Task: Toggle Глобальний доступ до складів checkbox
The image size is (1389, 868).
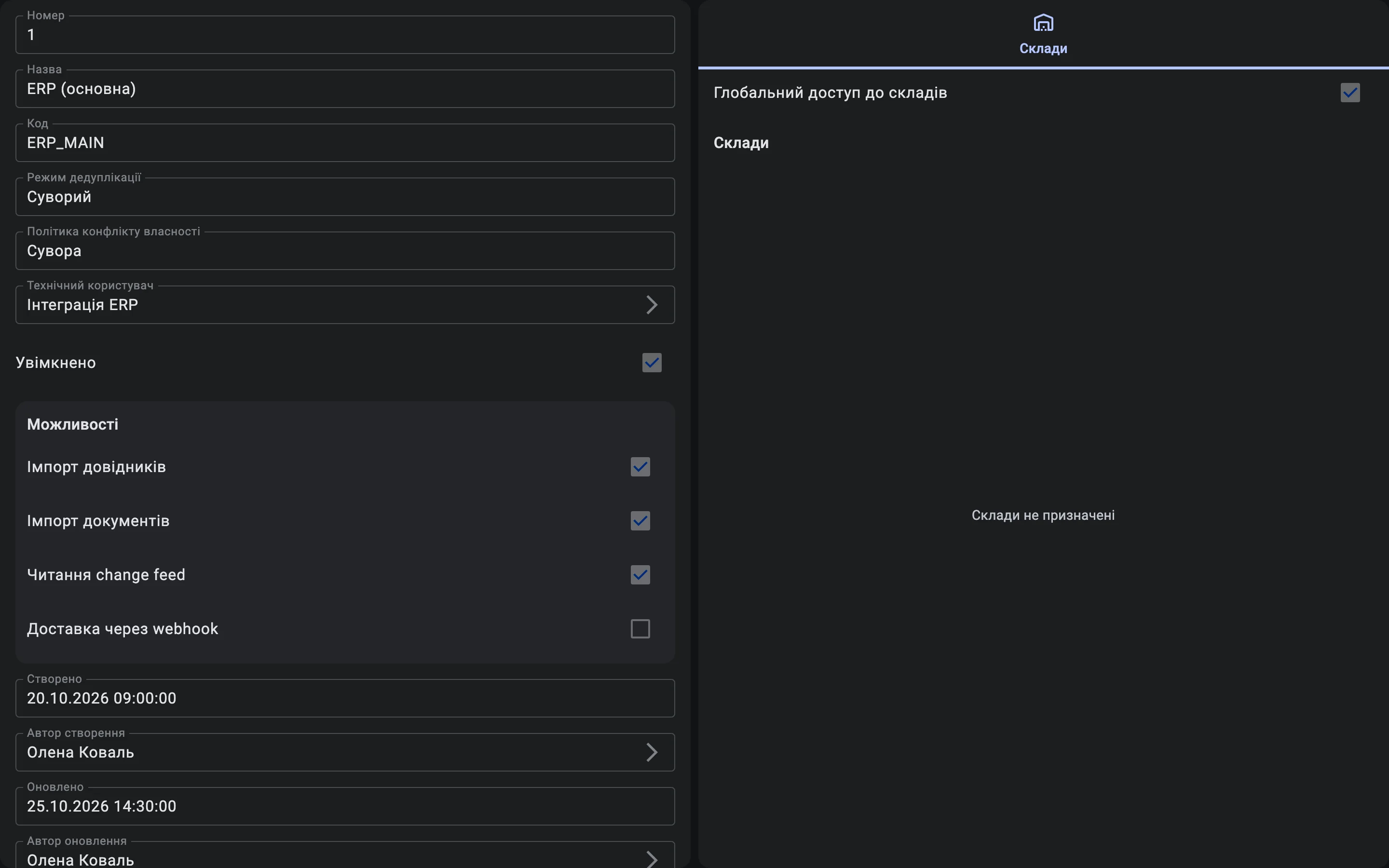Action: pos(1350,93)
